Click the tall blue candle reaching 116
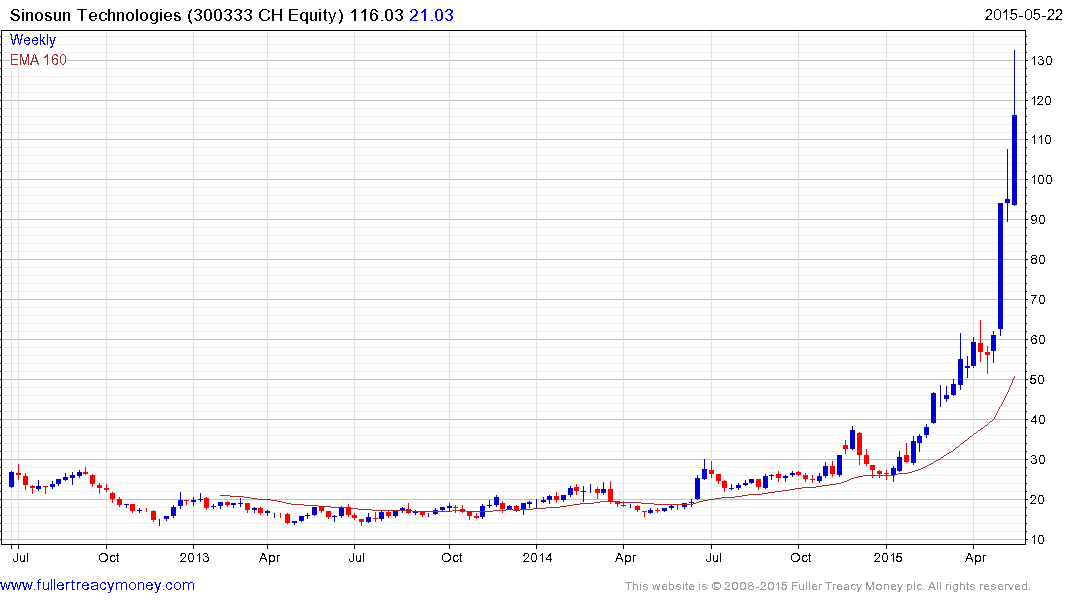This screenshot has width=1075, height=600. (1015, 160)
